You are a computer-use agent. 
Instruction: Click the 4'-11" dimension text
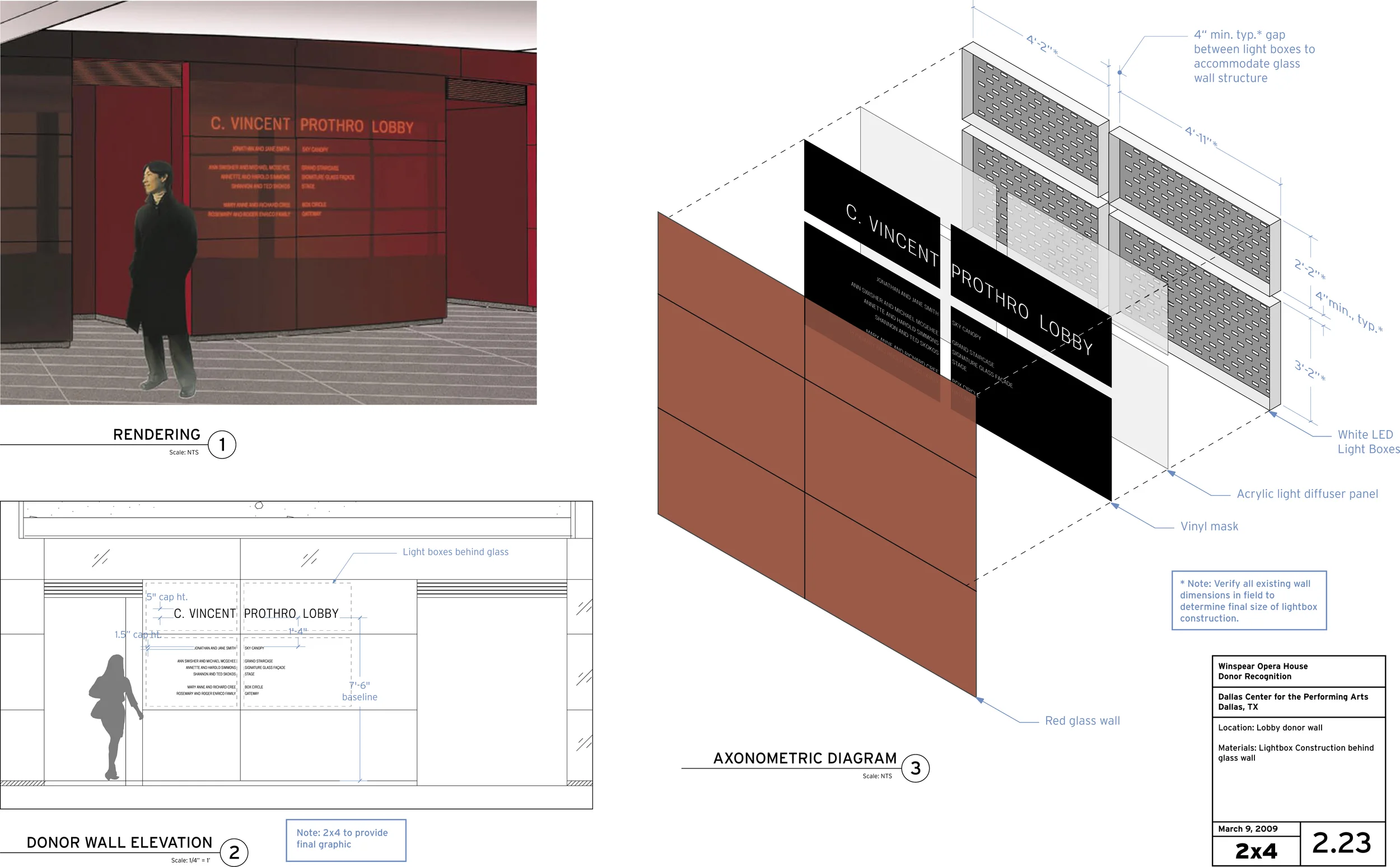1201,137
